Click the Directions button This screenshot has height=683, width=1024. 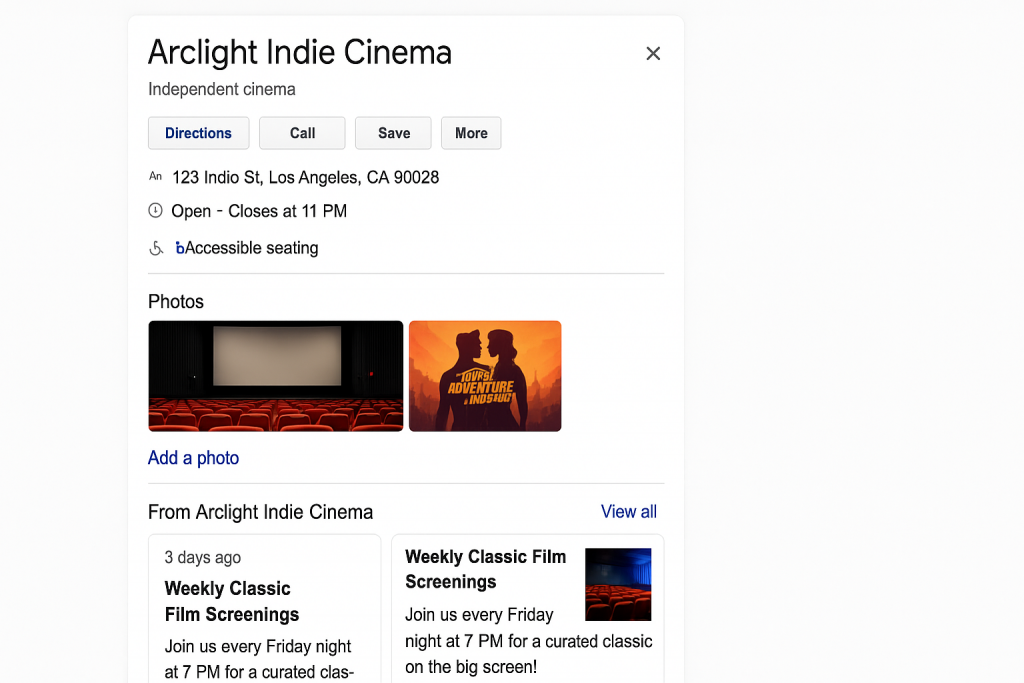(199, 133)
